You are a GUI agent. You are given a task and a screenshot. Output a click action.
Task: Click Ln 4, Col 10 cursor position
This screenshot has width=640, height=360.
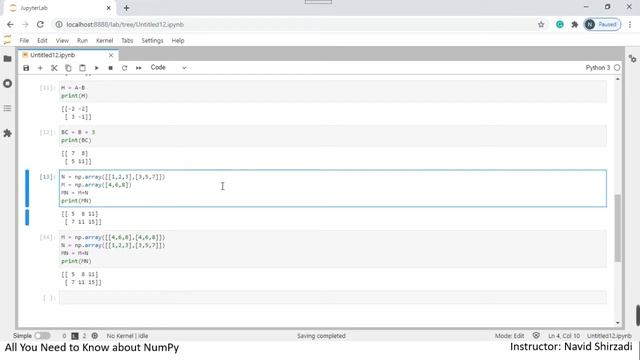click(564, 336)
